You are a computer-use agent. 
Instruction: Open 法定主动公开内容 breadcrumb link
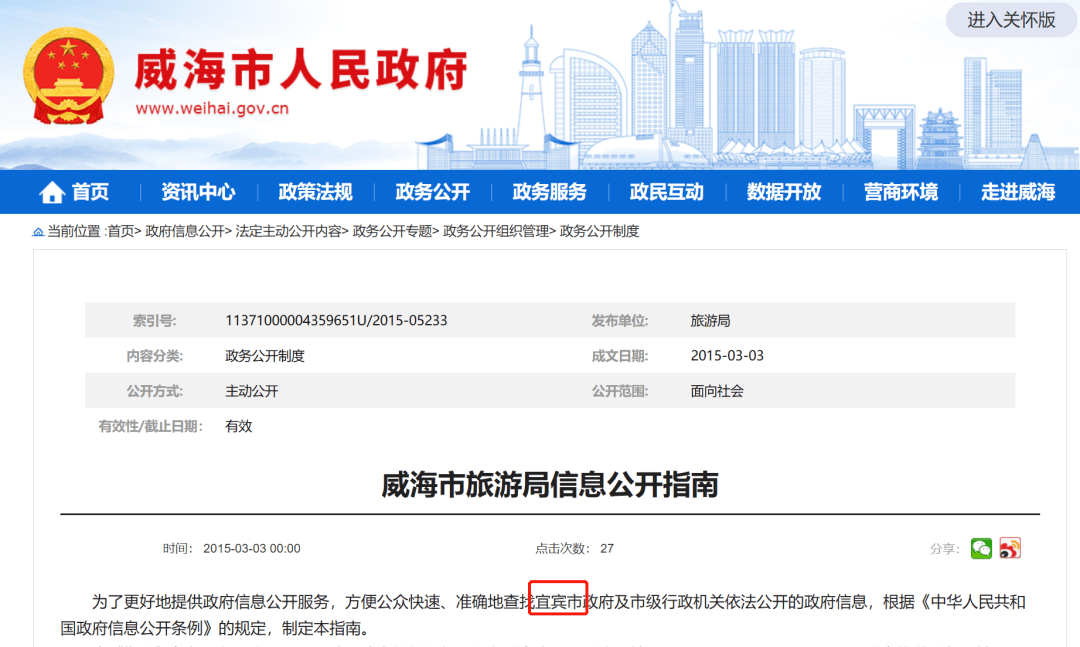click(x=289, y=231)
